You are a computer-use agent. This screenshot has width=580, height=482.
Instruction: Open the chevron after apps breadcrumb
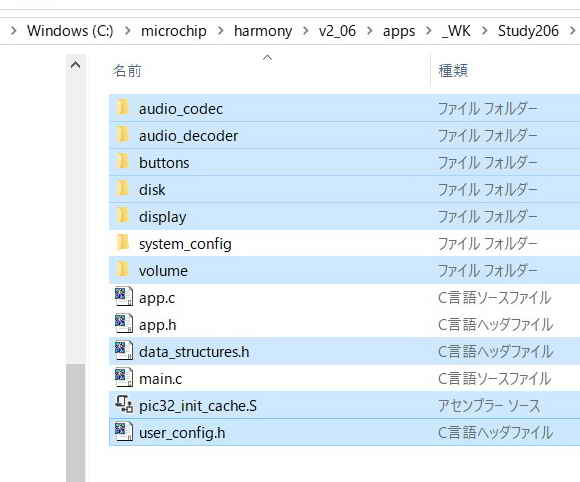428,31
